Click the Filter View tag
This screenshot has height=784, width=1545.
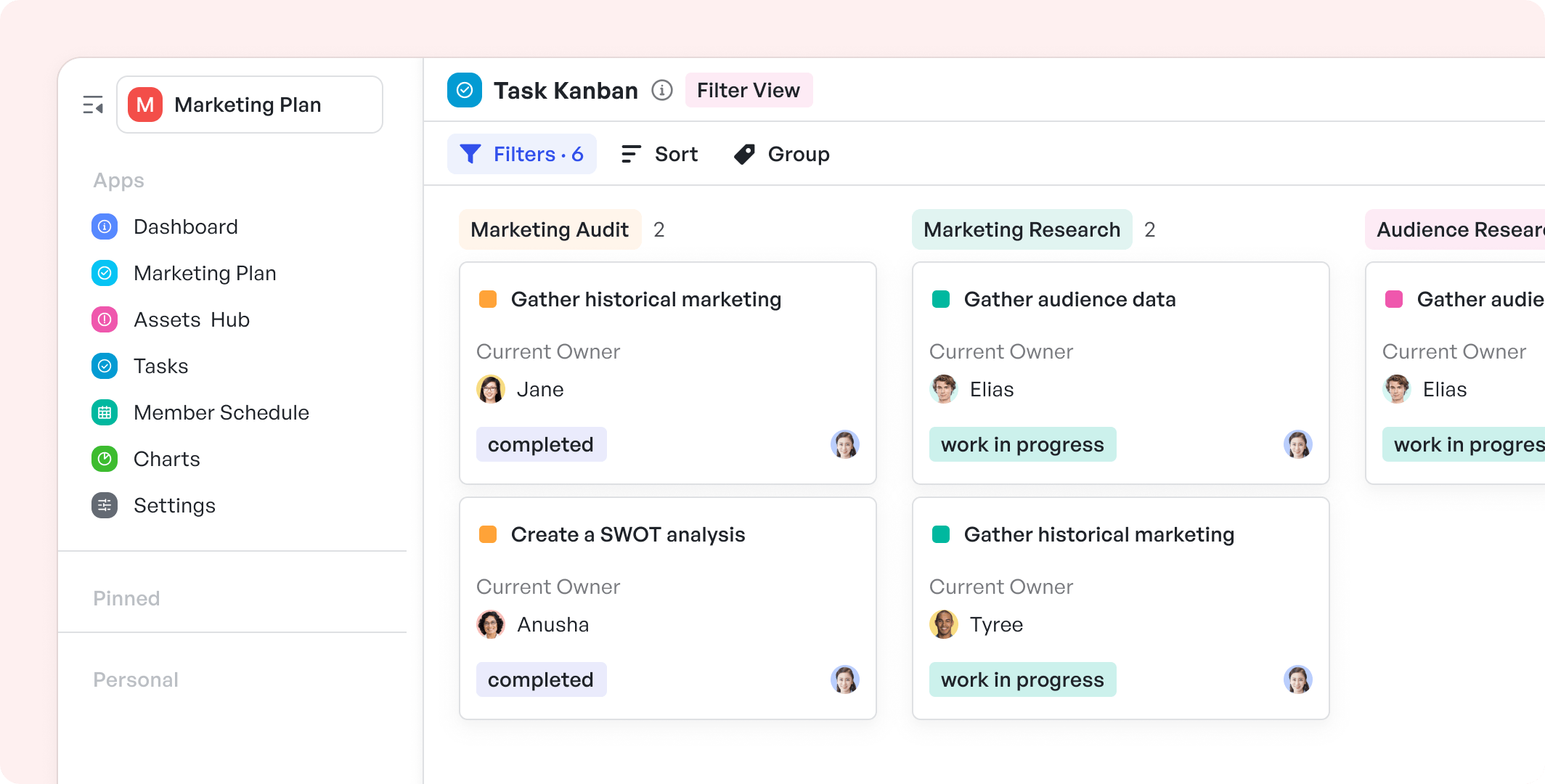[749, 90]
